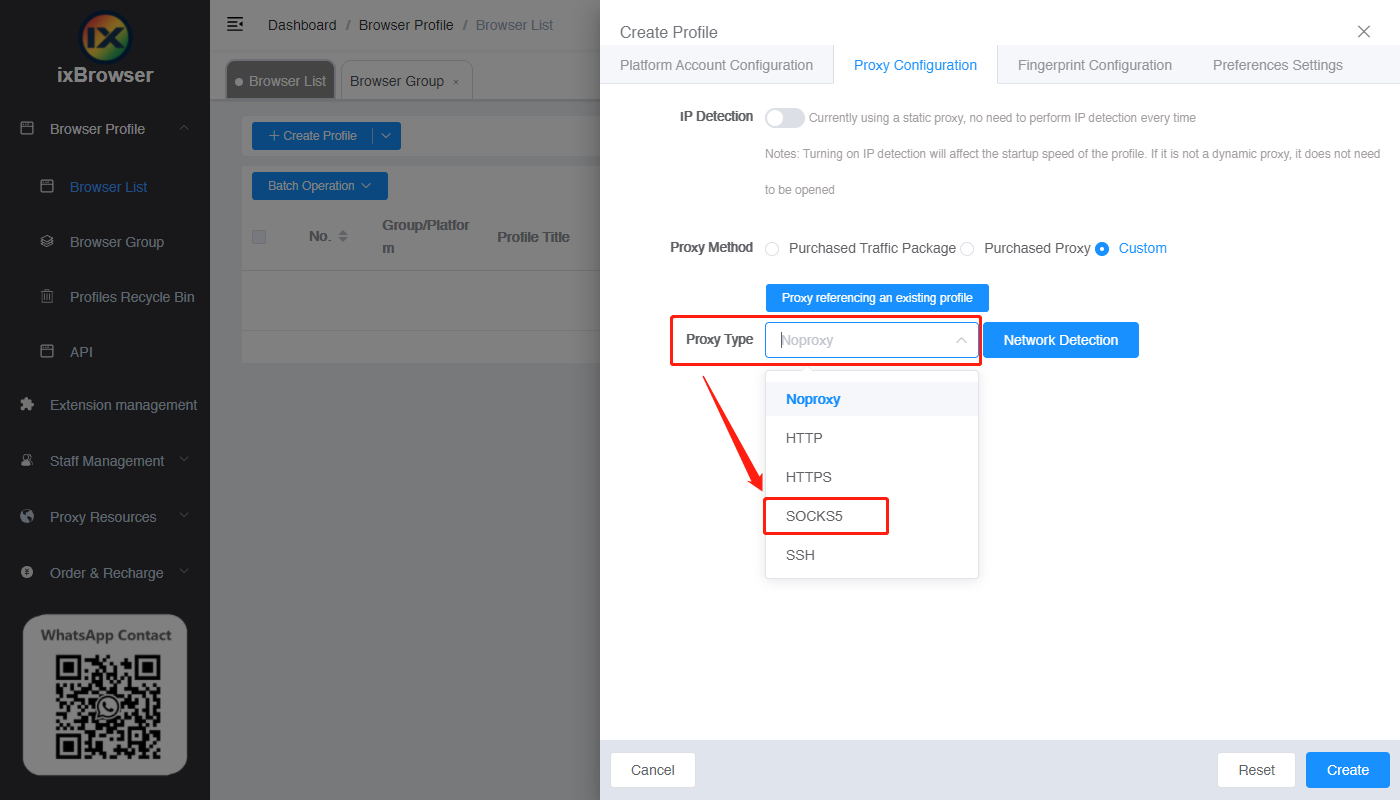The height and width of the screenshot is (800, 1400).
Task: Expand the Staff Management sidebar menu
Action: click(x=184, y=461)
